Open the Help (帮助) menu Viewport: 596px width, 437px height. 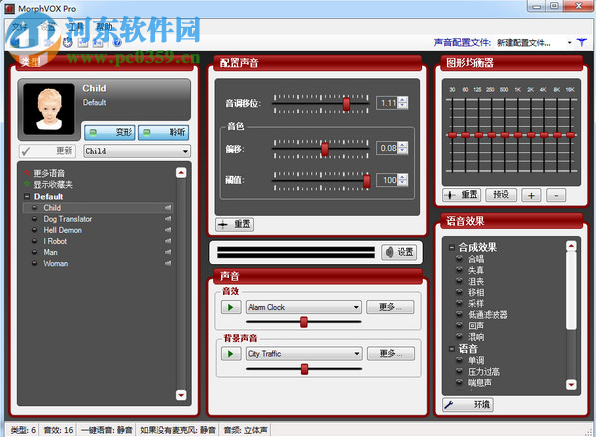105,27
